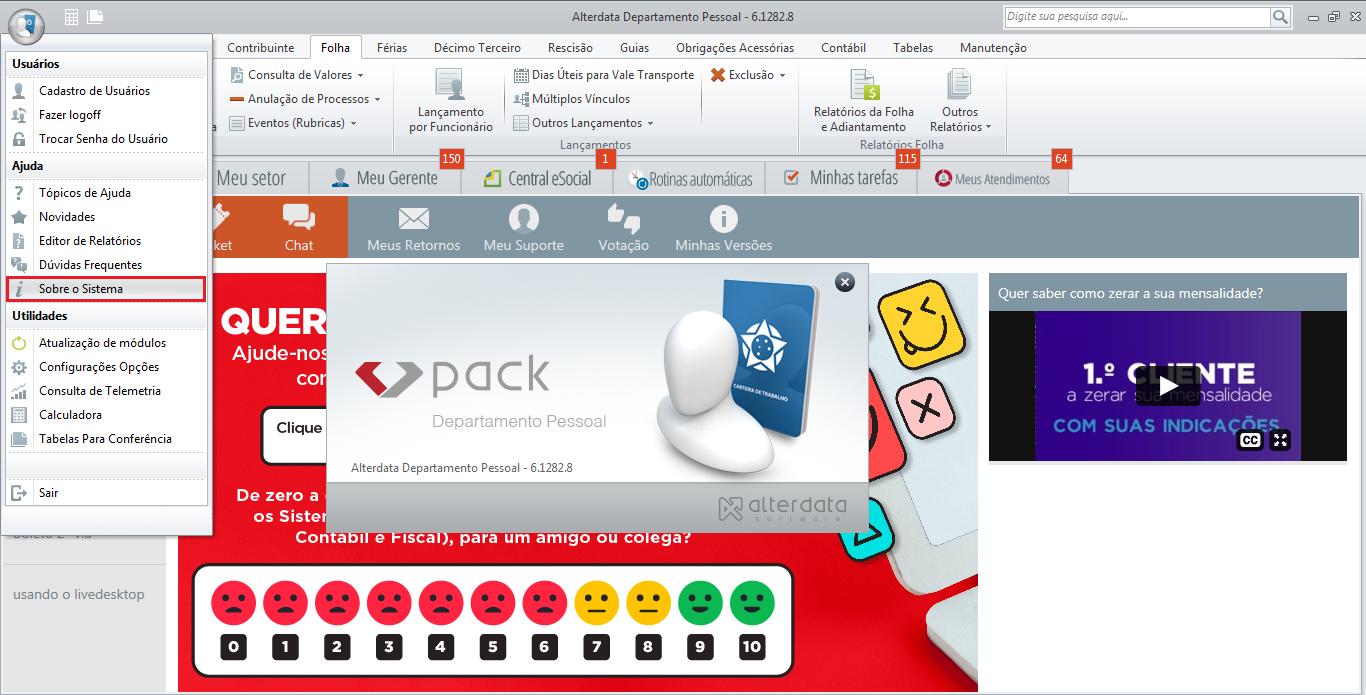The image size is (1366, 695).
Task: Open the Guias ribbon tab
Action: pyautogui.click(x=634, y=48)
